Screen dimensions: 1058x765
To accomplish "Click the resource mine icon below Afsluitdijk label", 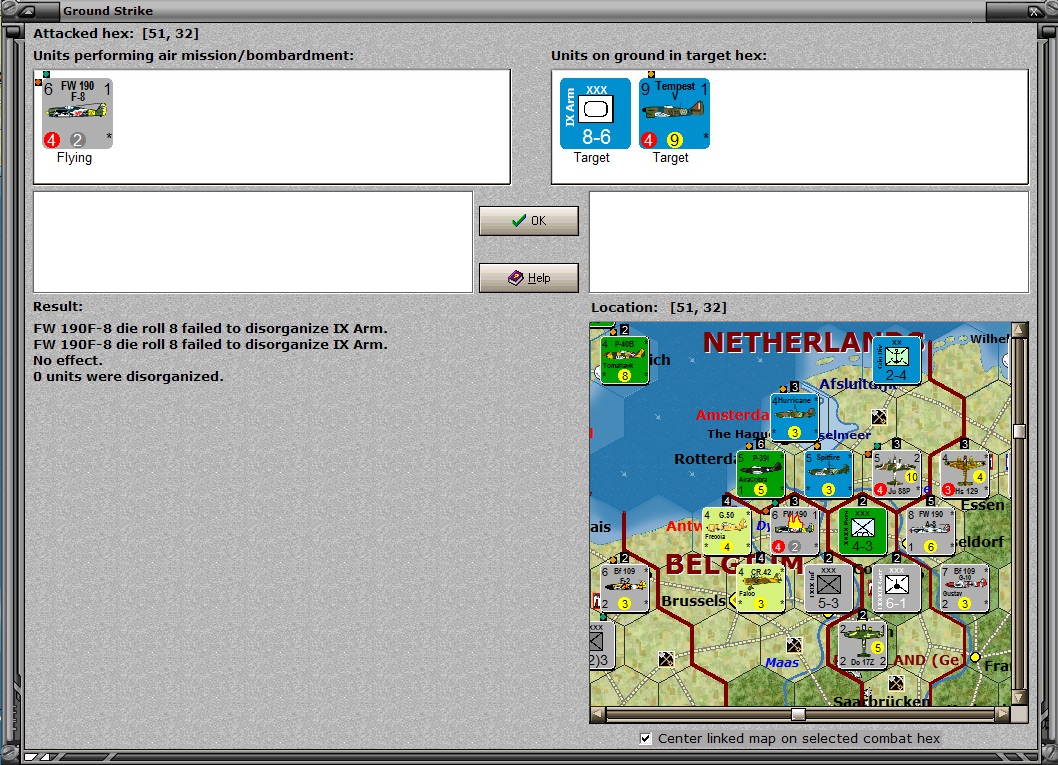I will (879, 418).
